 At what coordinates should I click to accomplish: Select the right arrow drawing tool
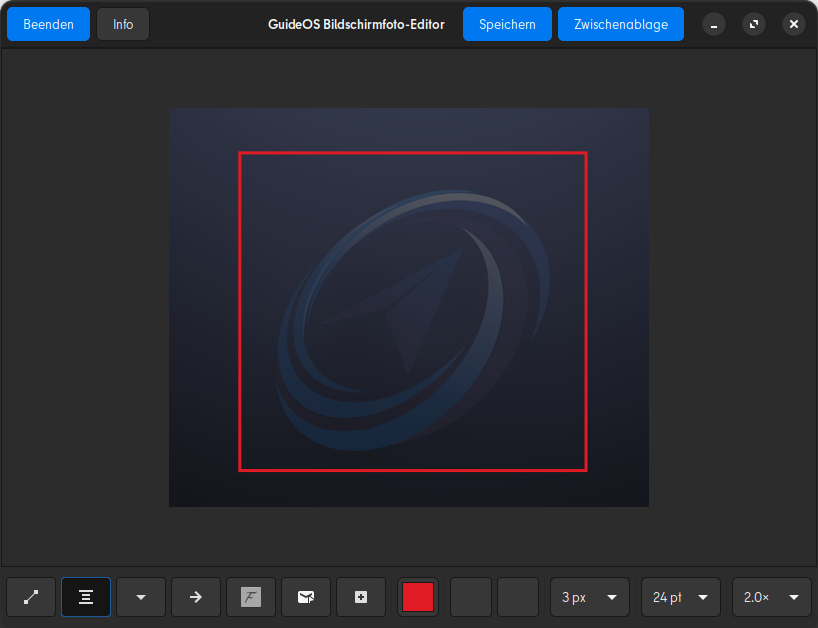(x=196, y=597)
